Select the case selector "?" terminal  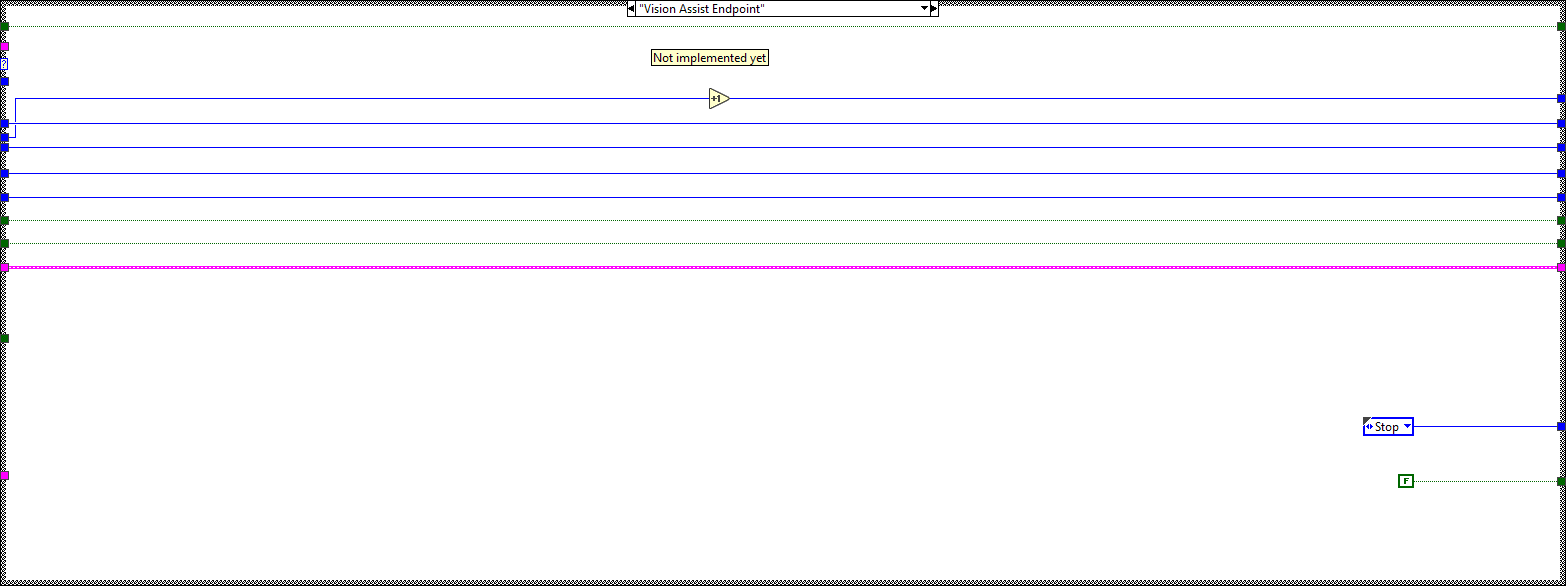(4, 64)
